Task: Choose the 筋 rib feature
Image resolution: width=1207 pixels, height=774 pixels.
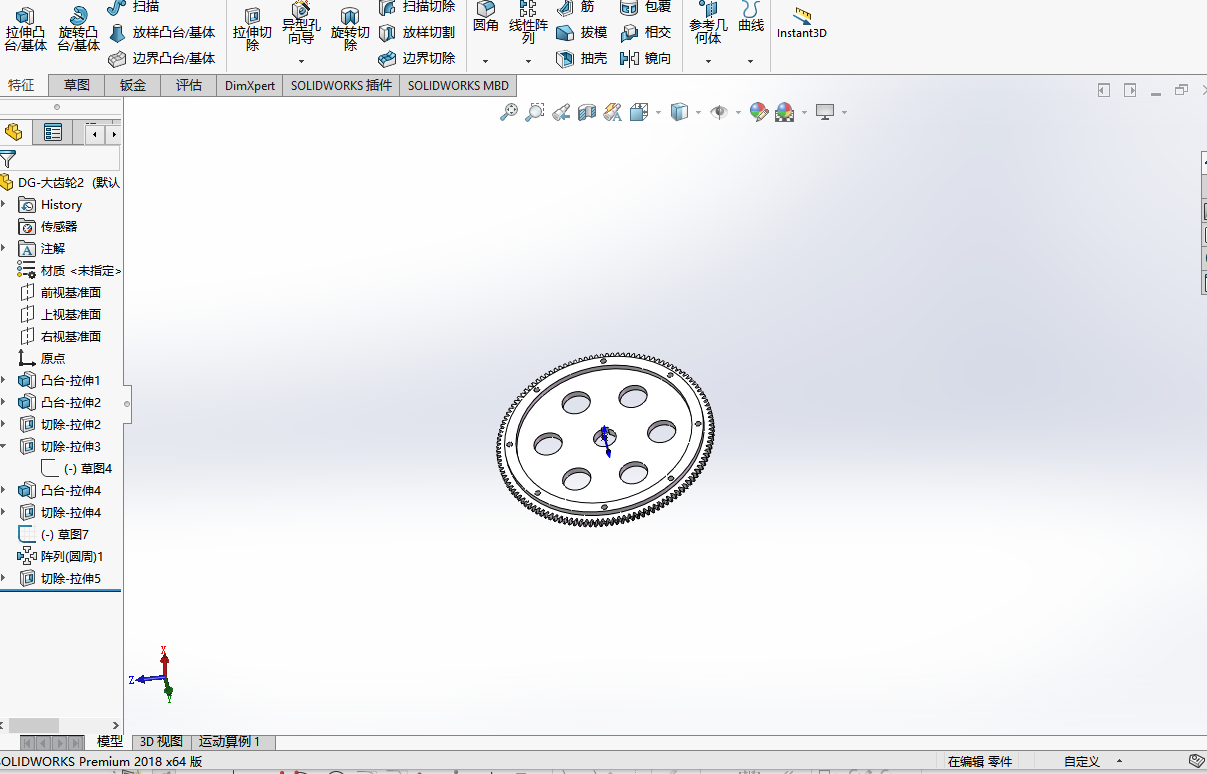Action: click(x=576, y=6)
